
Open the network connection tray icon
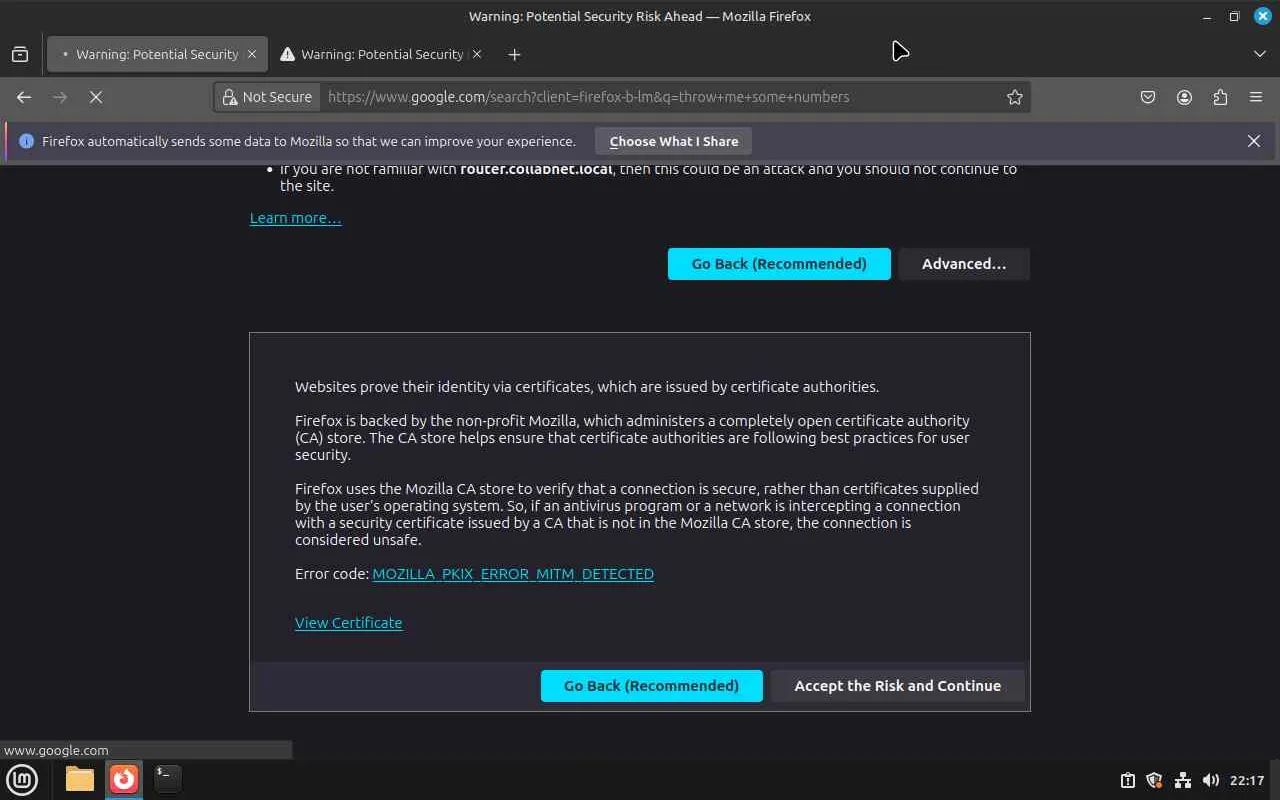point(1183,780)
